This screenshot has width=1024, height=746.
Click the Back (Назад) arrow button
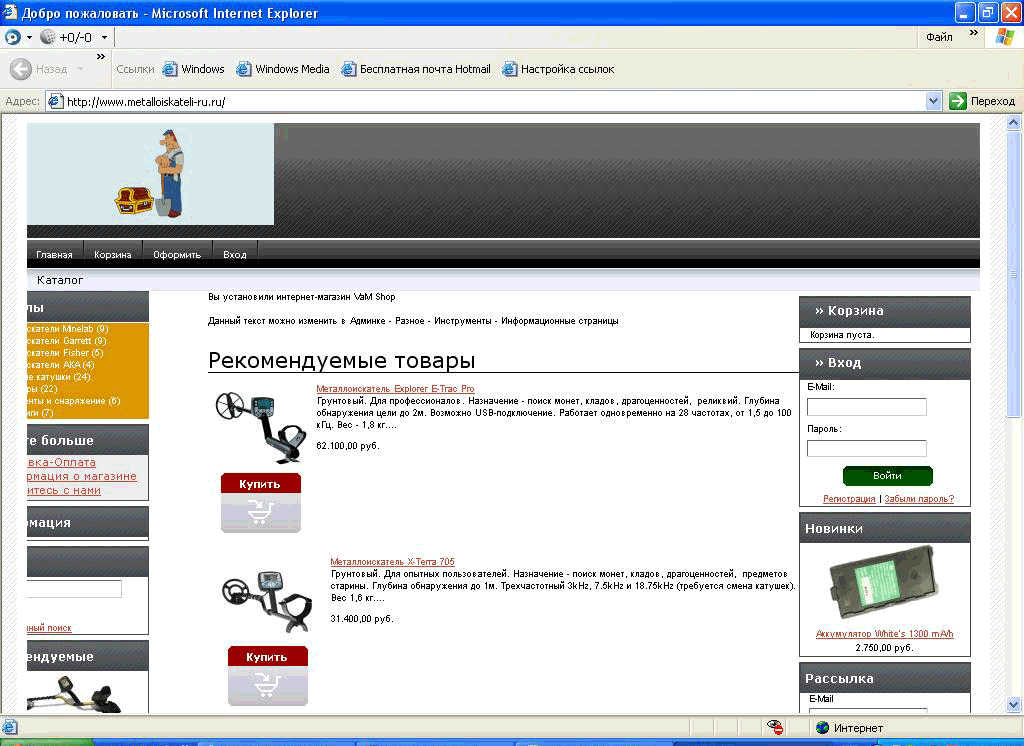pyautogui.click(x=21, y=69)
